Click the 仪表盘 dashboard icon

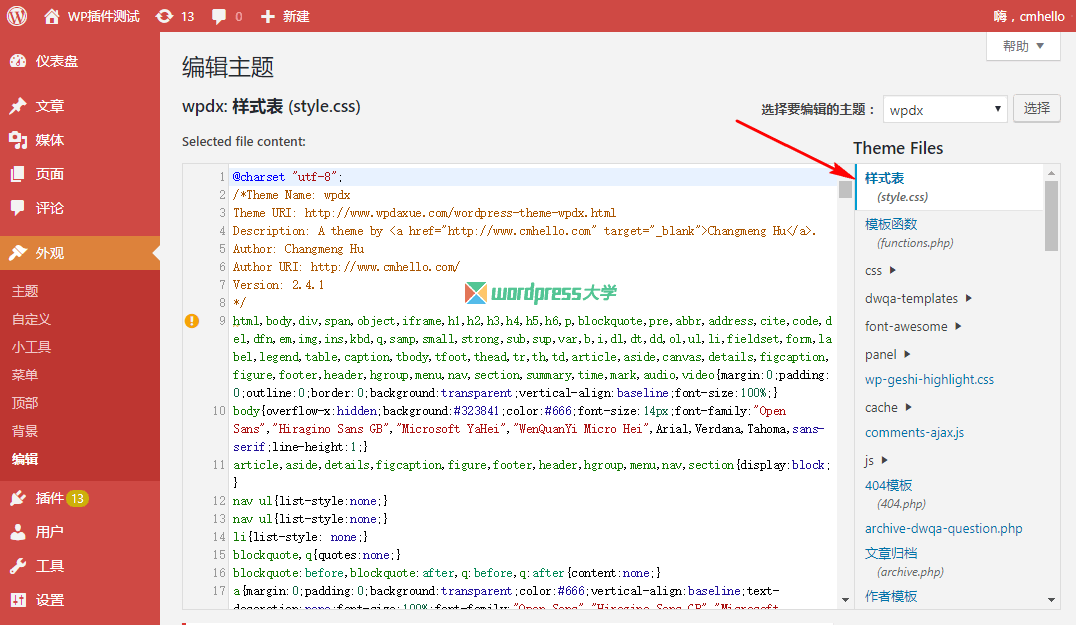tap(18, 61)
